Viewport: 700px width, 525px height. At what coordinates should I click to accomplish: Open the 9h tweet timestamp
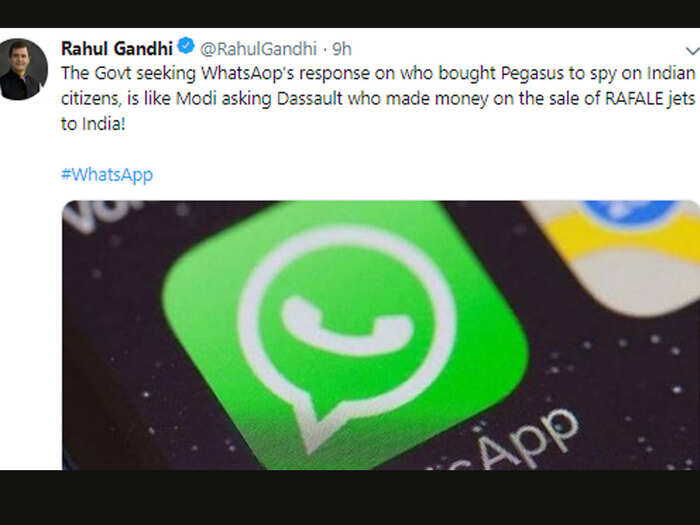[x=342, y=49]
